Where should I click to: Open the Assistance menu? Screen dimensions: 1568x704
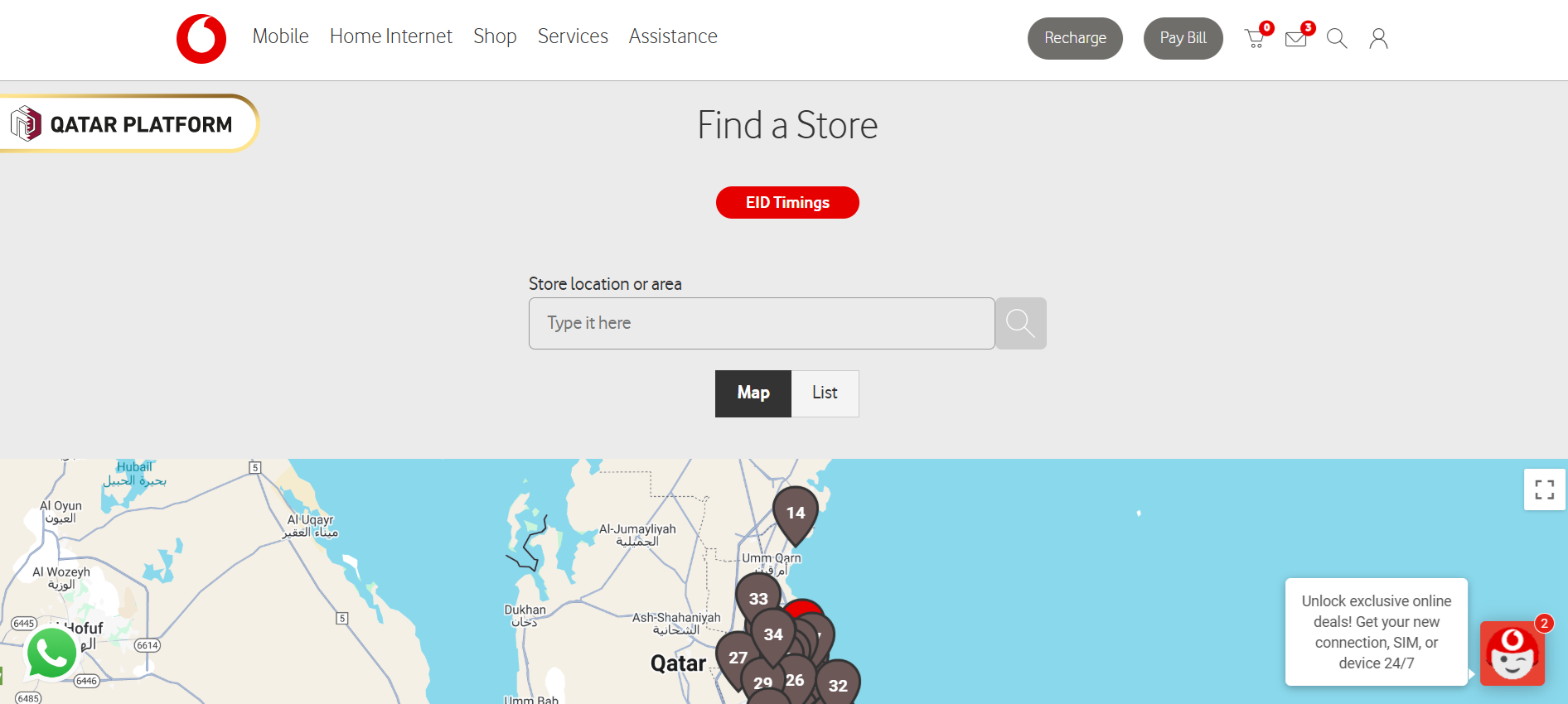pyautogui.click(x=673, y=36)
